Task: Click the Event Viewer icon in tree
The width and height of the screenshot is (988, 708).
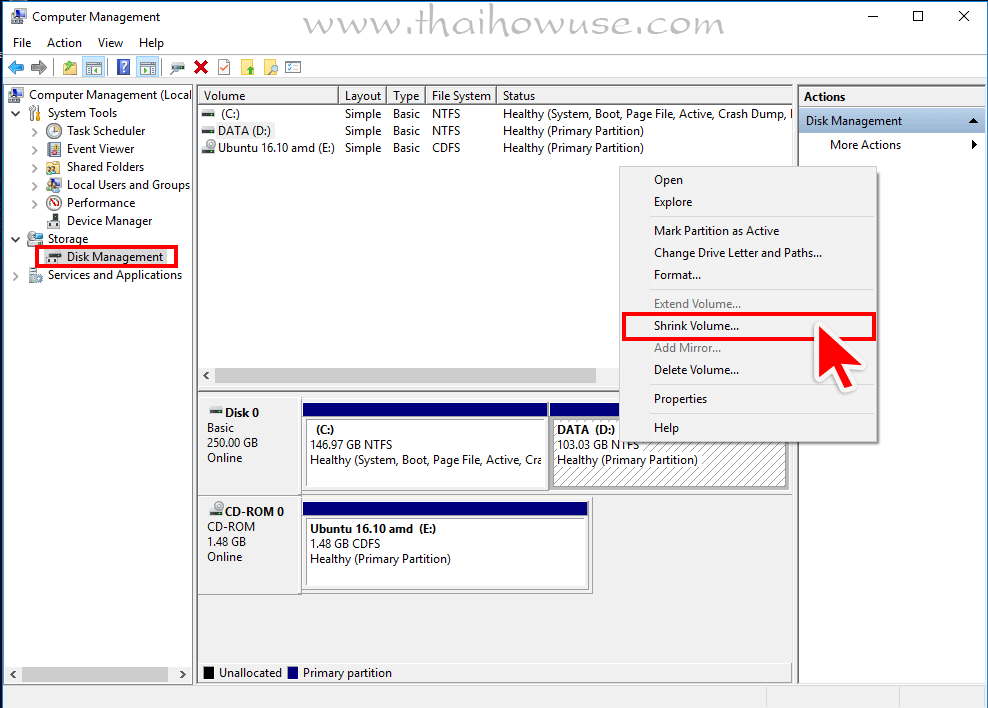Action: 54,149
